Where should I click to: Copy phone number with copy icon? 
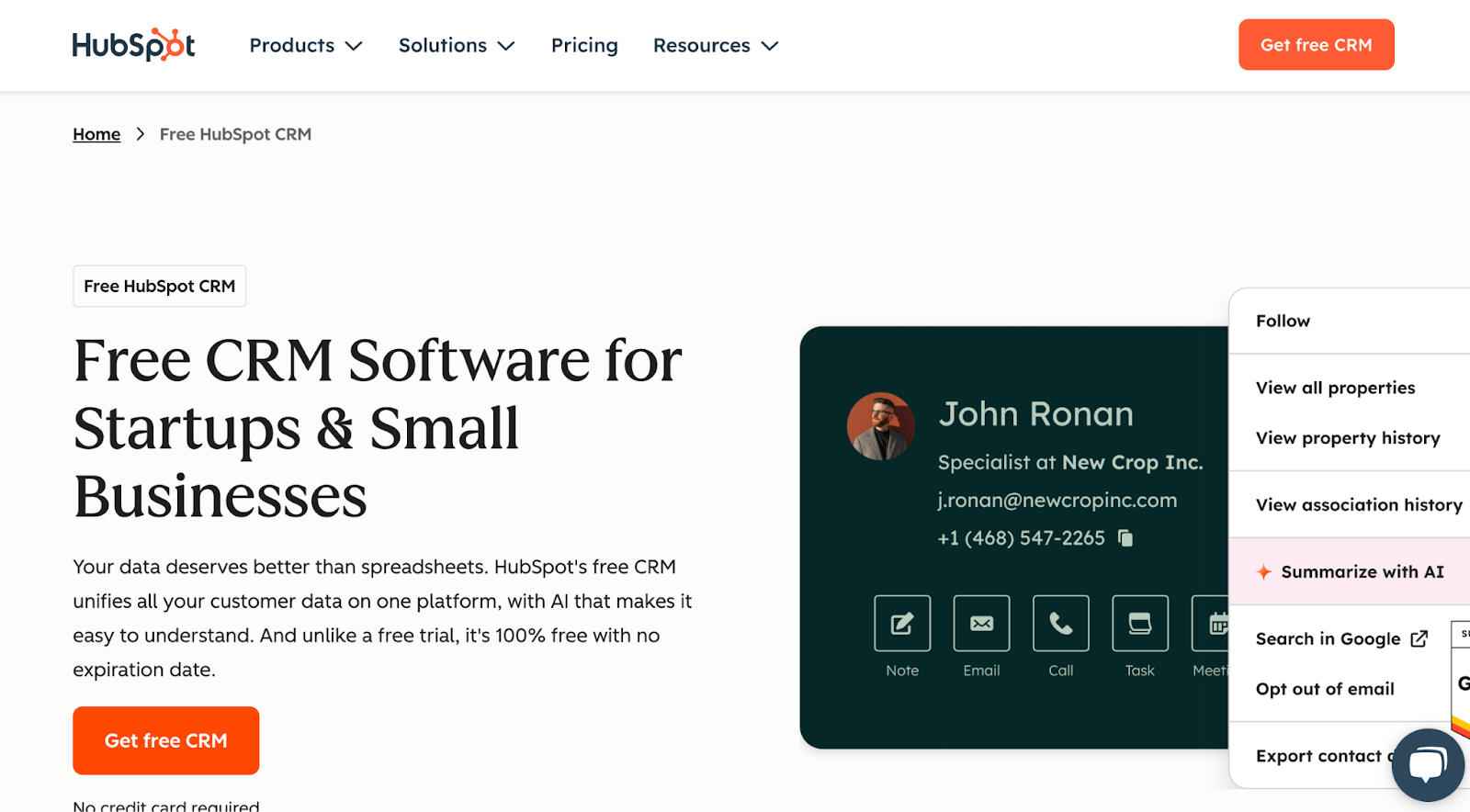click(x=1125, y=538)
